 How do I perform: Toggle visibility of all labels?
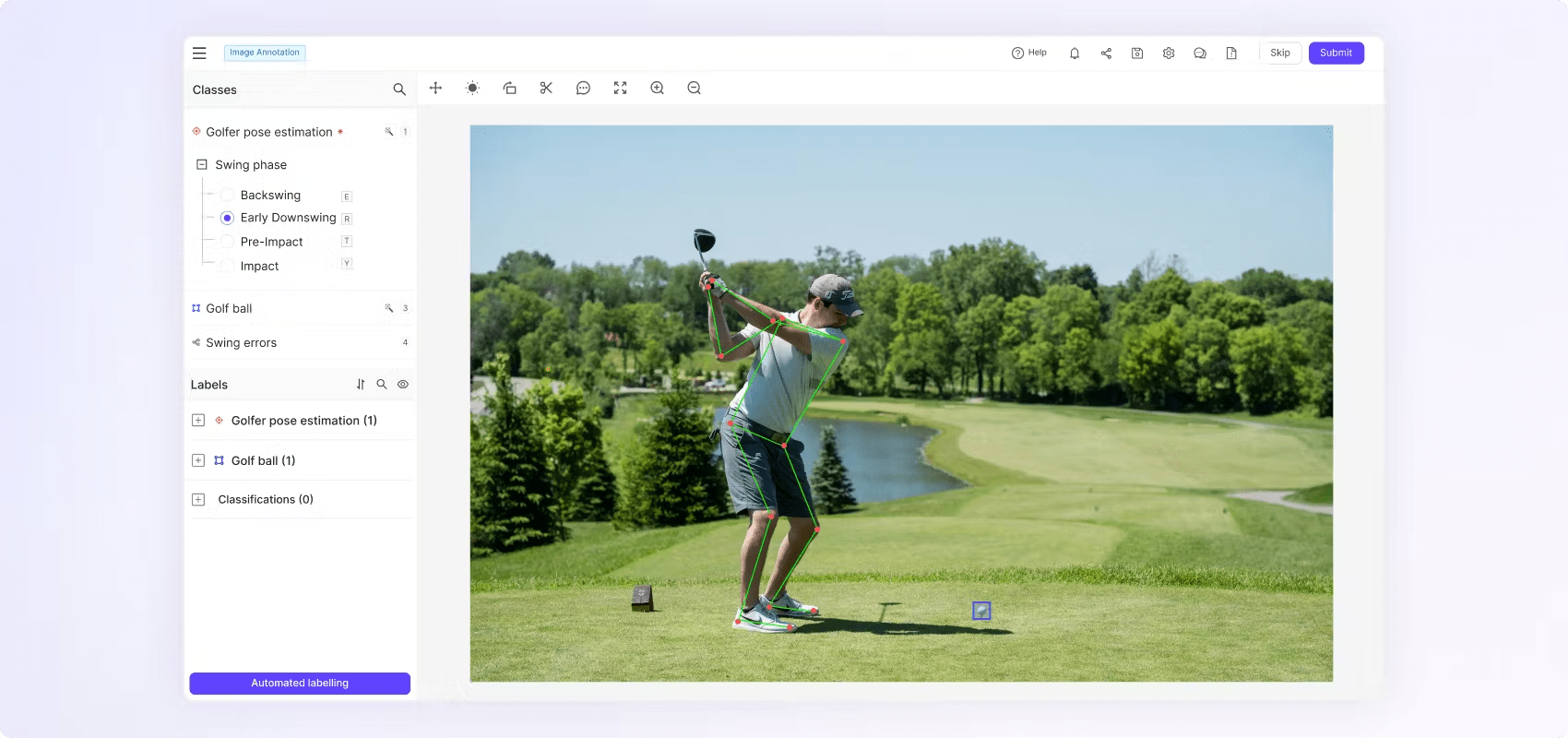tap(403, 385)
